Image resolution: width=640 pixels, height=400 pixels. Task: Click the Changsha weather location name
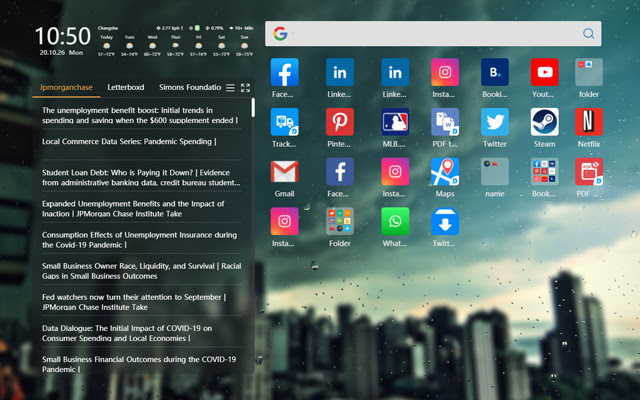coord(108,28)
